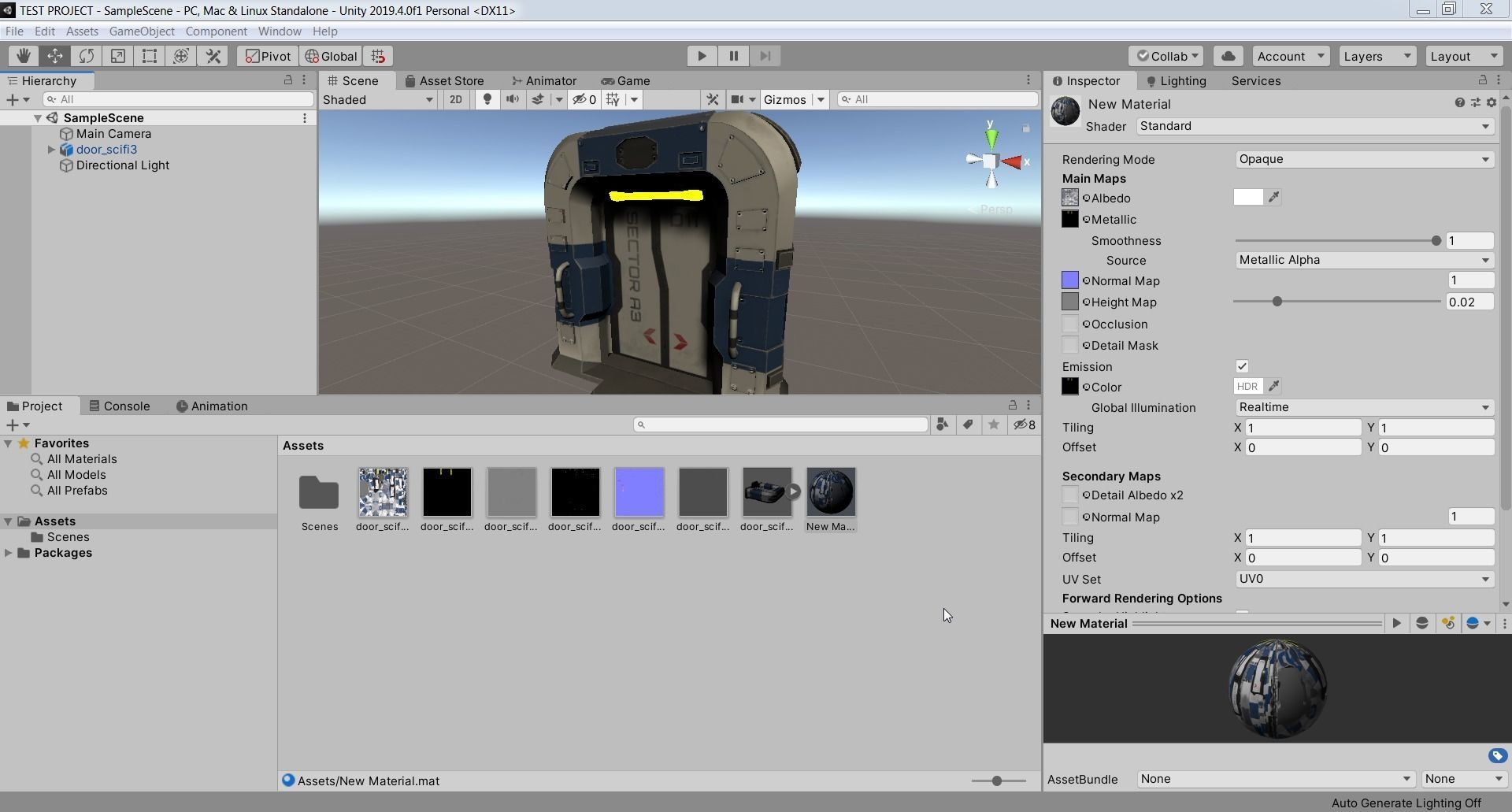This screenshot has width=1512, height=812.
Task: Switch to the Asset Store tab
Action: tap(445, 80)
